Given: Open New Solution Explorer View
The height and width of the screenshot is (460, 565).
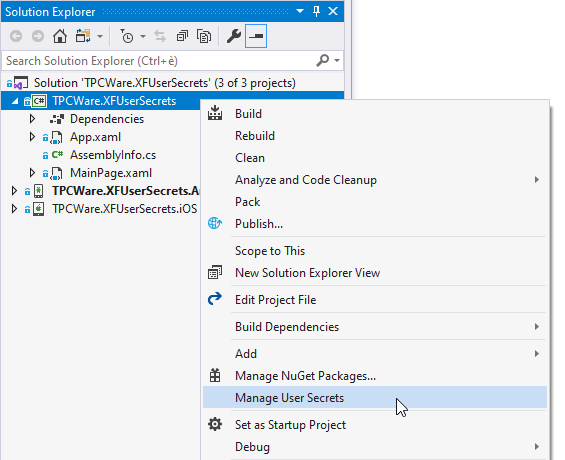Looking at the screenshot, I should point(375,273).
